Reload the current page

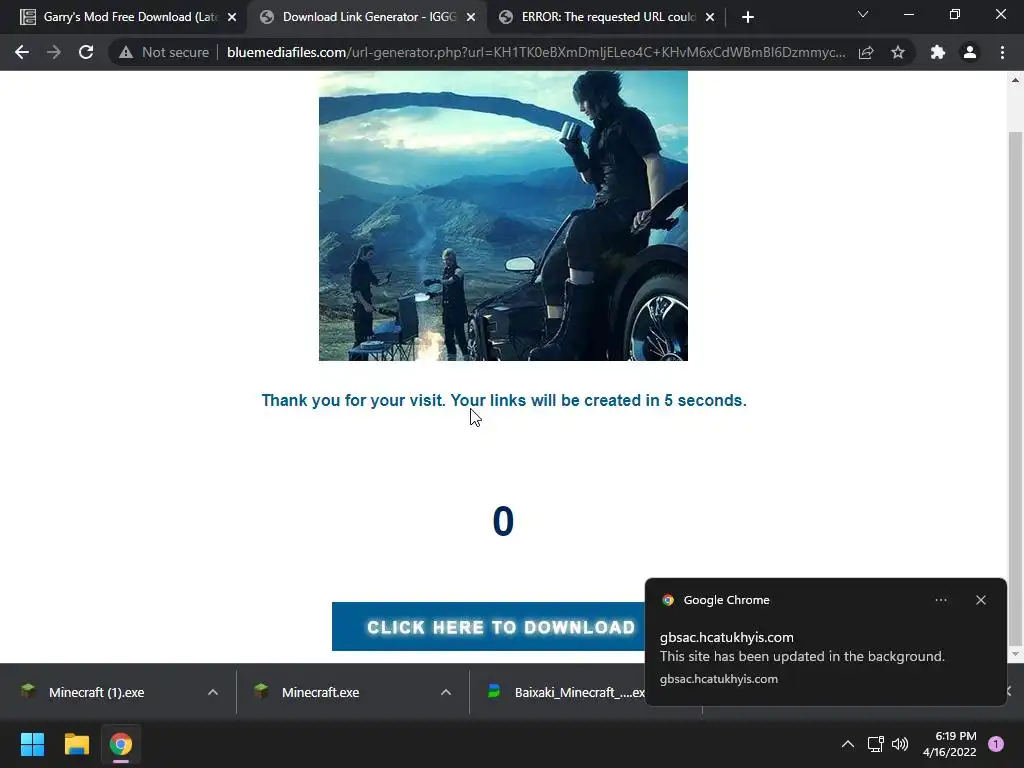(86, 52)
